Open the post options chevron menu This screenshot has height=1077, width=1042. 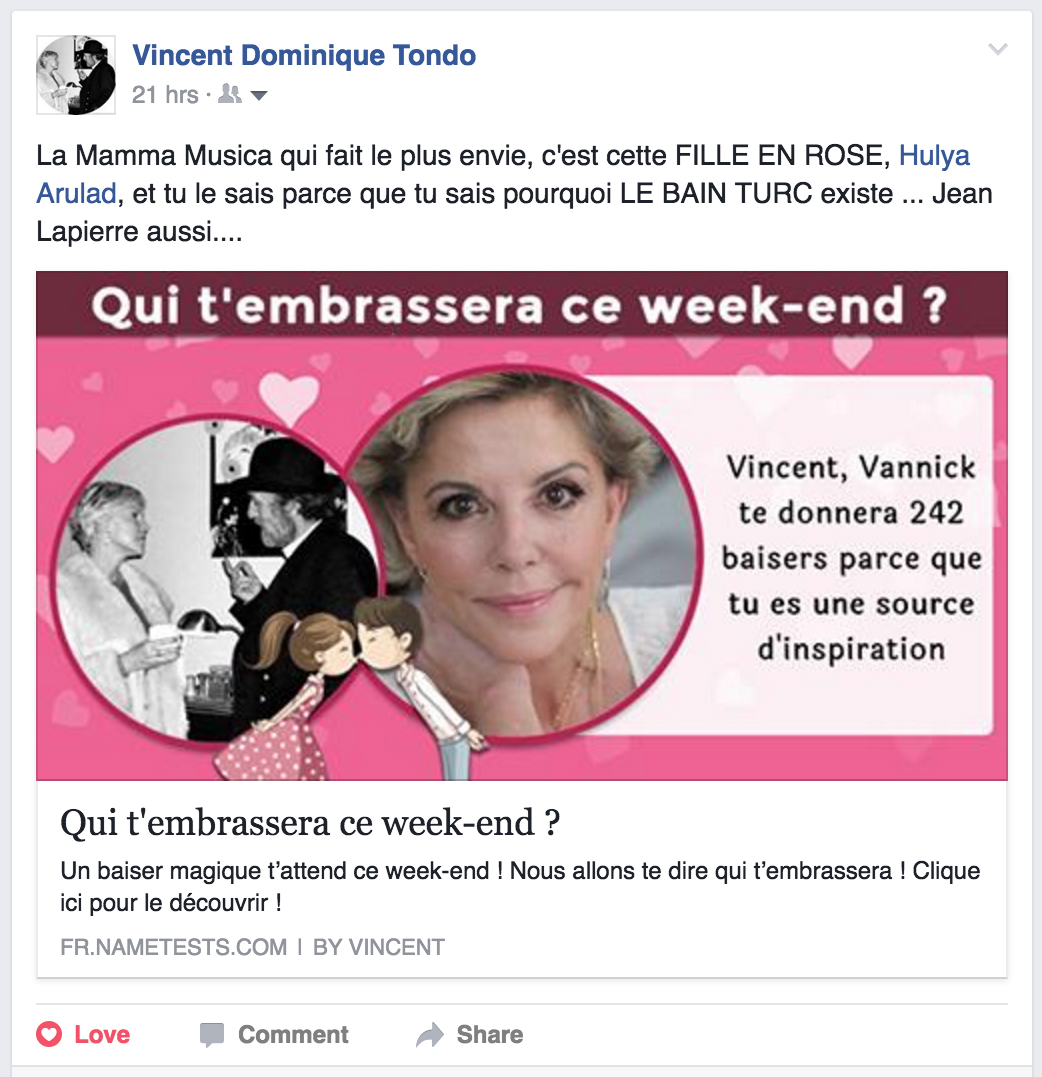(x=997, y=49)
